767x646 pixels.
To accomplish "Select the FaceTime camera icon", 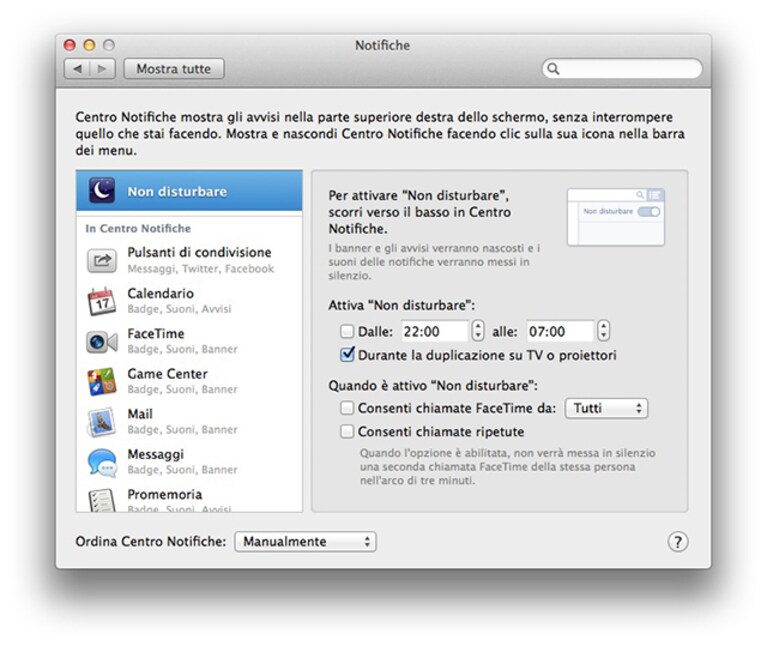I will (x=102, y=342).
